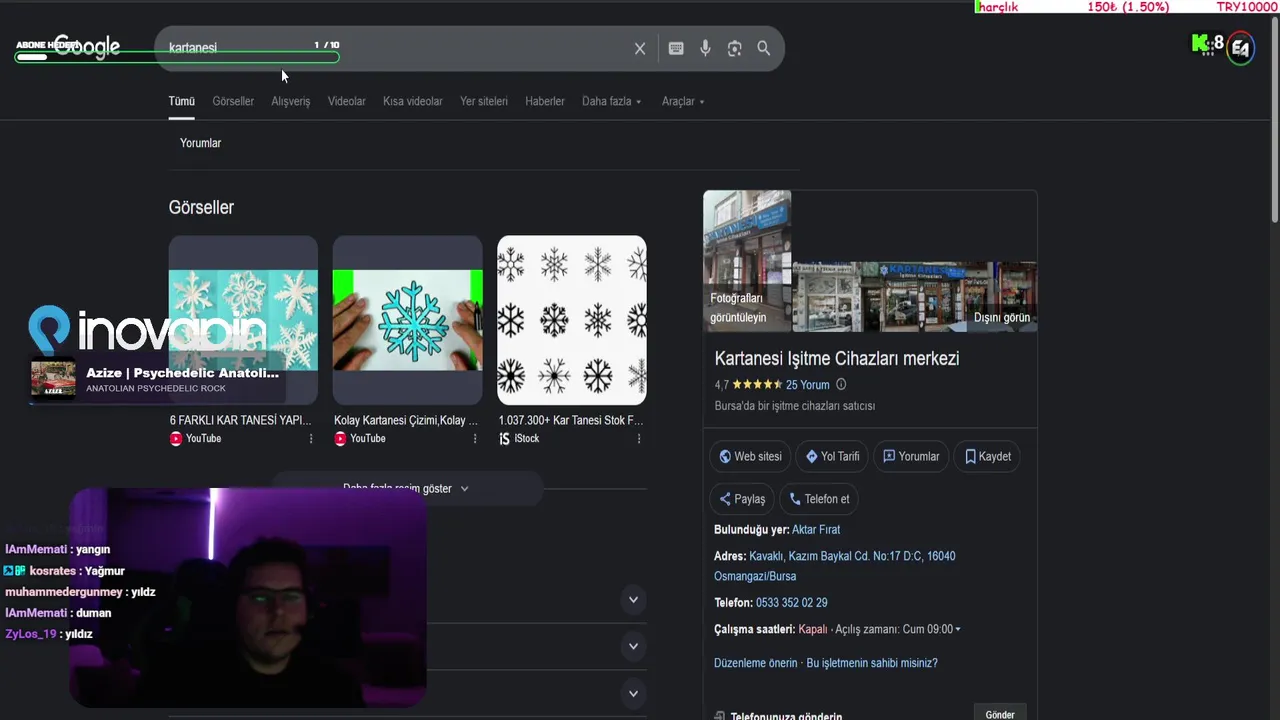
Task: Save the place with Kaydet
Action: pos(987,456)
